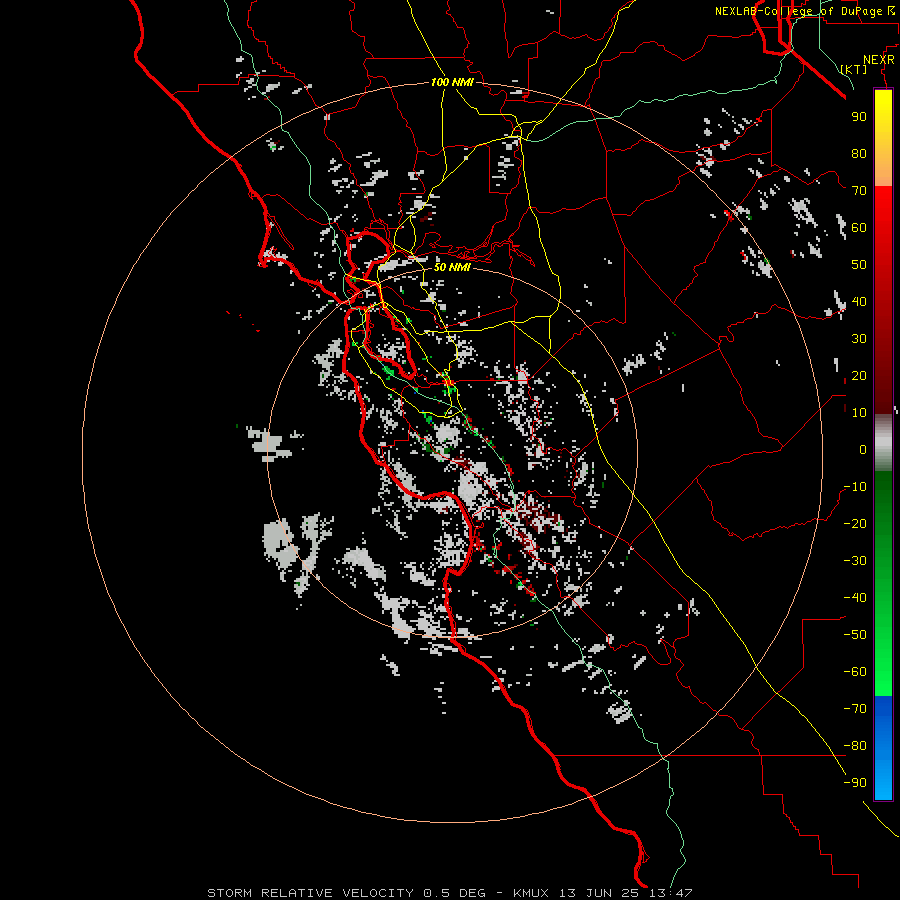The height and width of the screenshot is (900, 900).
Task: Click the "20" value on velocity scale
Action: [859, 375]
